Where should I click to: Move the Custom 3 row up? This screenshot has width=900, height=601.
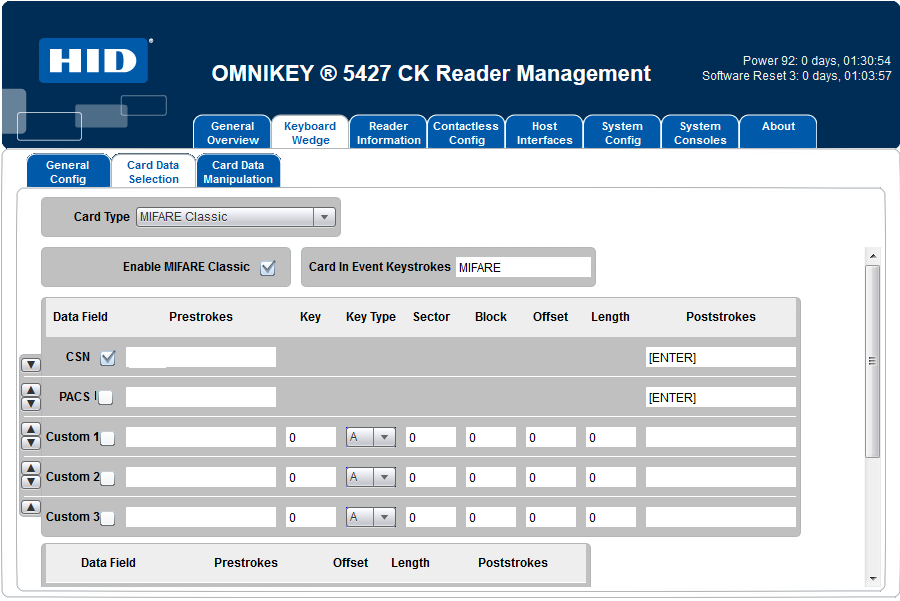pyautogui.click(x=31, y=507)
